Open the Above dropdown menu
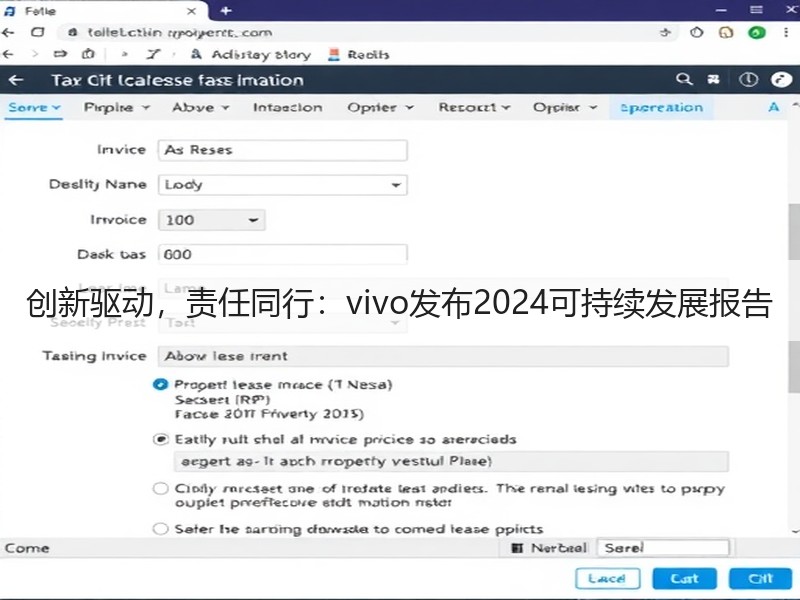Screen dimensions: 800x600 201,107
